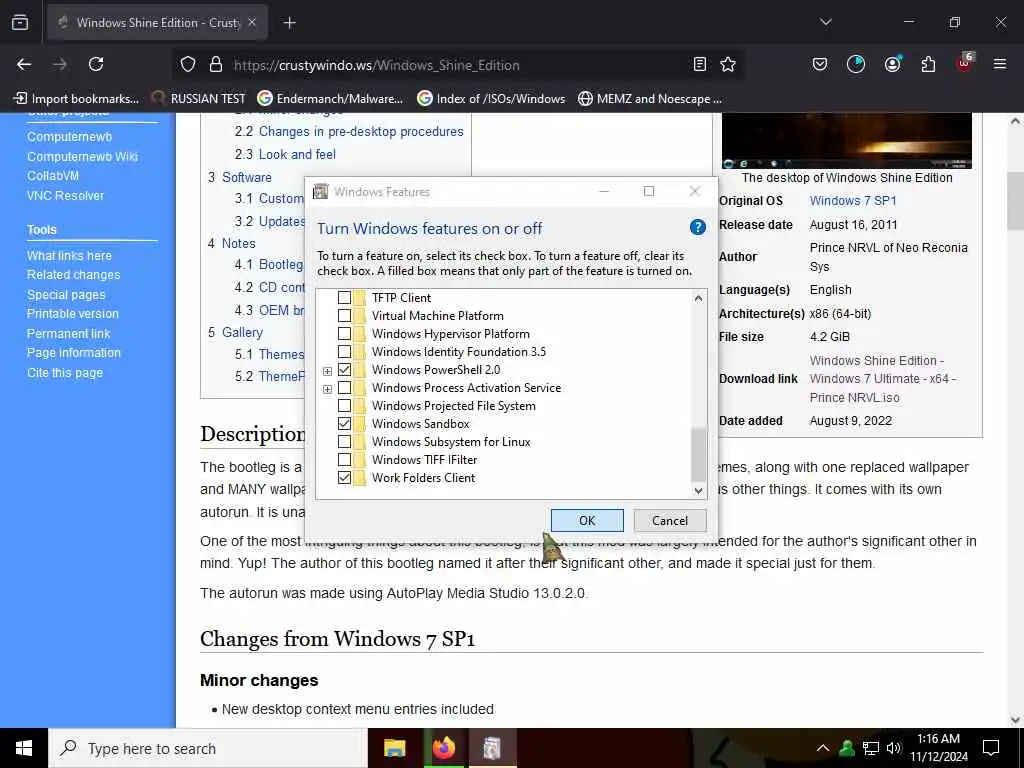1024x768 pixels.
Task: Click the Firefox back arrow button
Action: [24, 64]
